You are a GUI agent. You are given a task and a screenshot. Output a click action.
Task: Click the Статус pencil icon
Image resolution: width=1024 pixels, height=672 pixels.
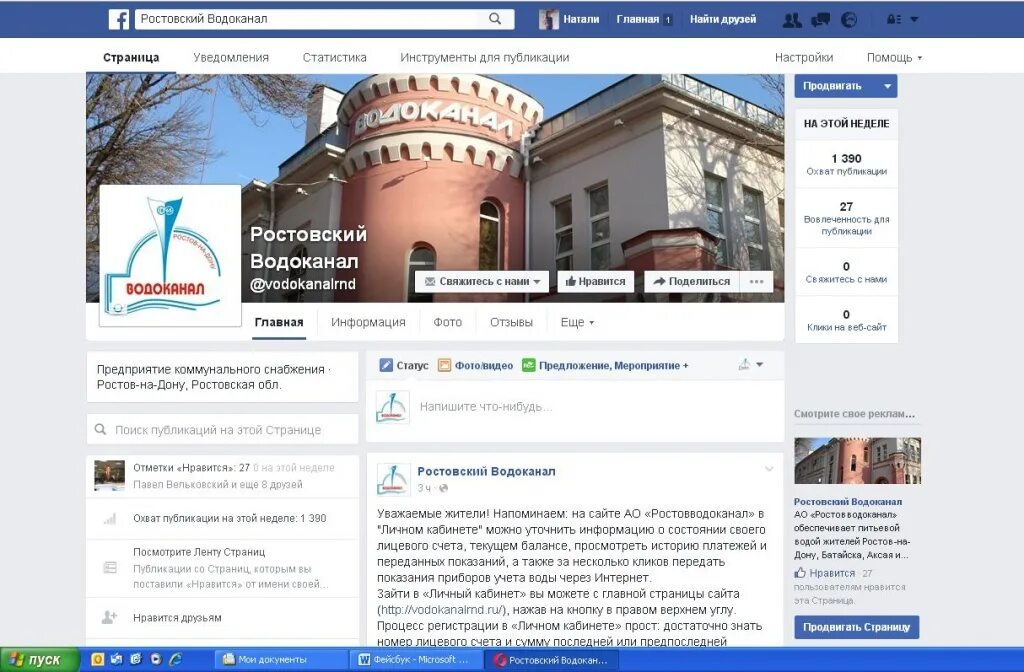(x=386, y=365)
